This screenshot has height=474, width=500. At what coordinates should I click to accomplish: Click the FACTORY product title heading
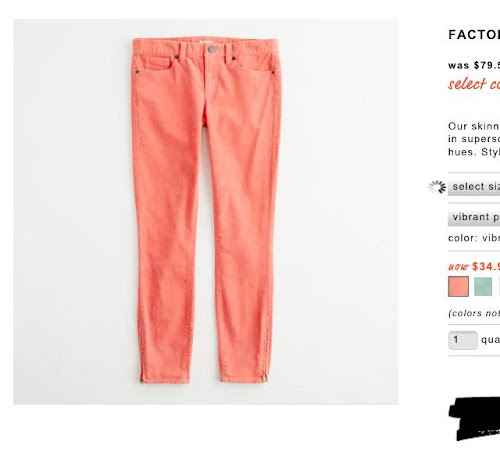point(474,35)
